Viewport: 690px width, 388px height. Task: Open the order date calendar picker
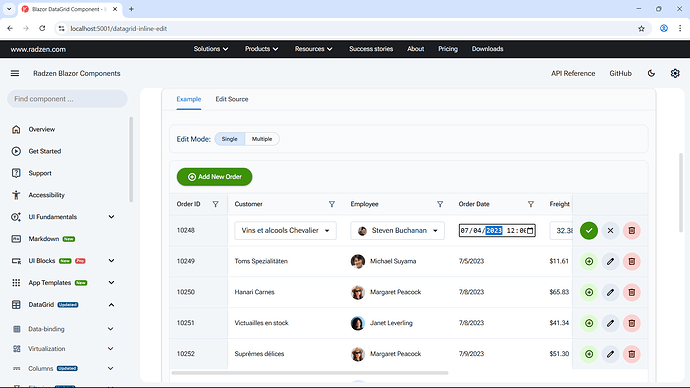coord(530,231)
